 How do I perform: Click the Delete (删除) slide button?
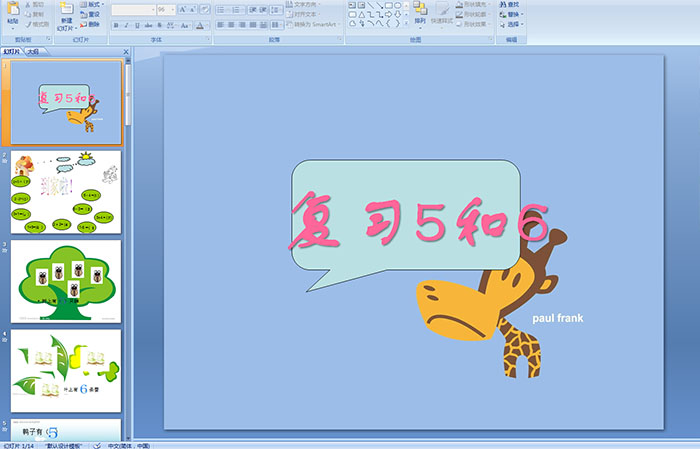(90, 24)
